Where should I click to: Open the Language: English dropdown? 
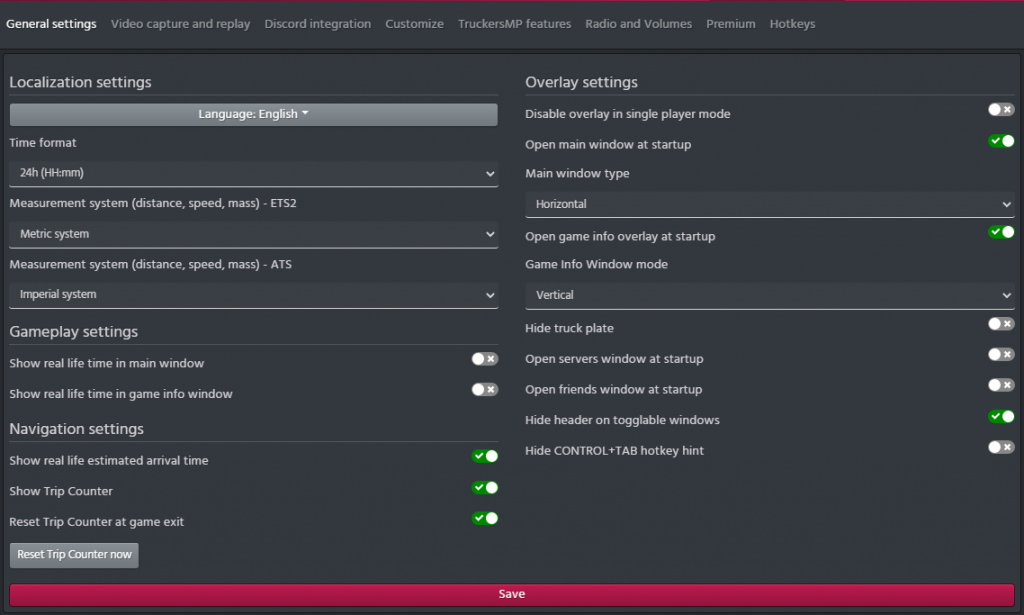click(x=253, y=114)
